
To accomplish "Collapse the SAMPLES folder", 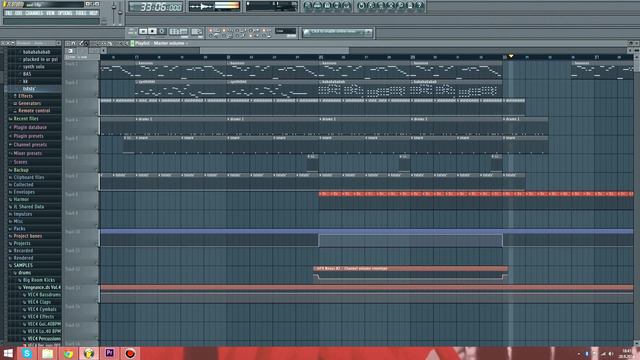I will (23, 265).
